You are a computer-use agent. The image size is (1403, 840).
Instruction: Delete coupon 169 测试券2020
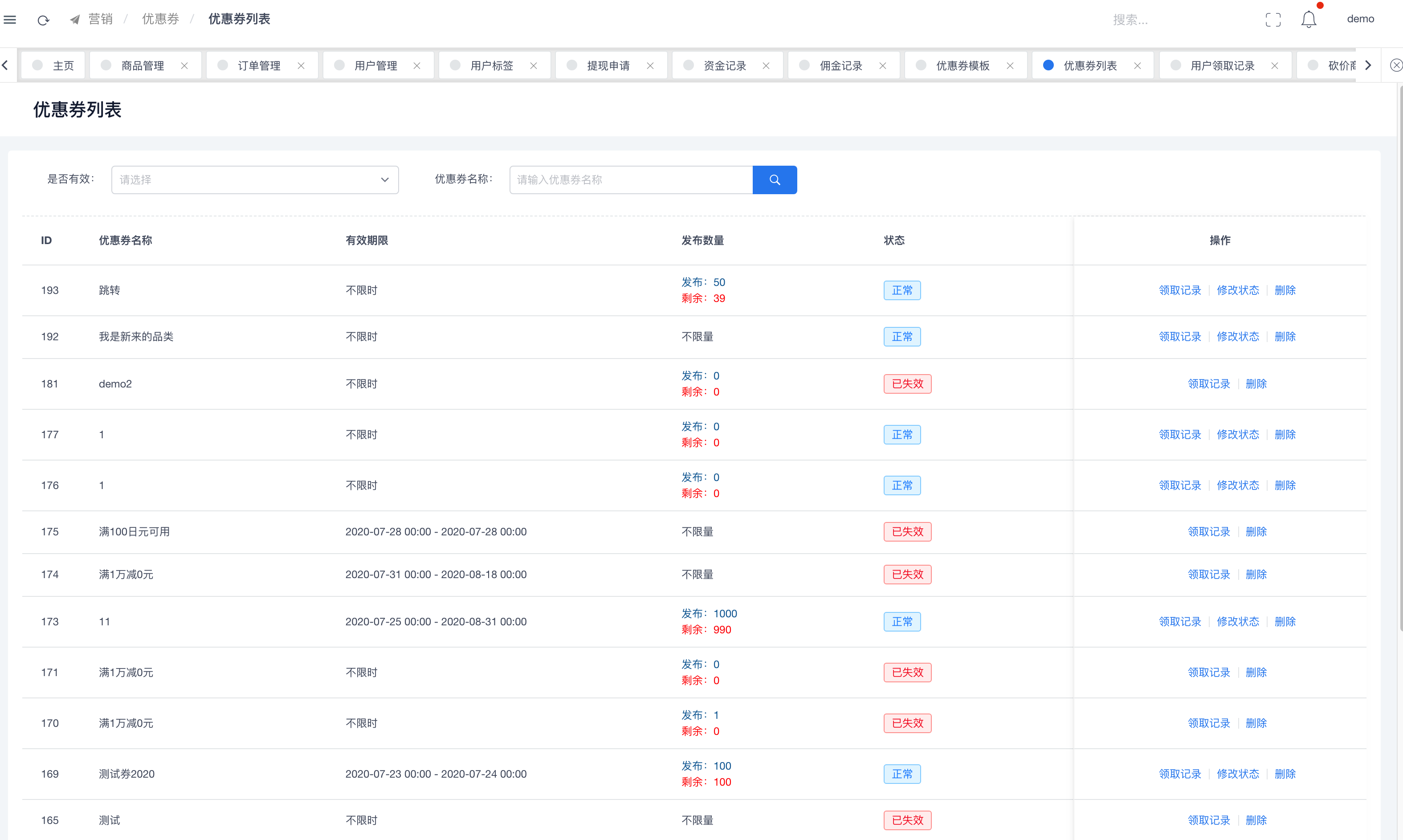click(1285, 774)
